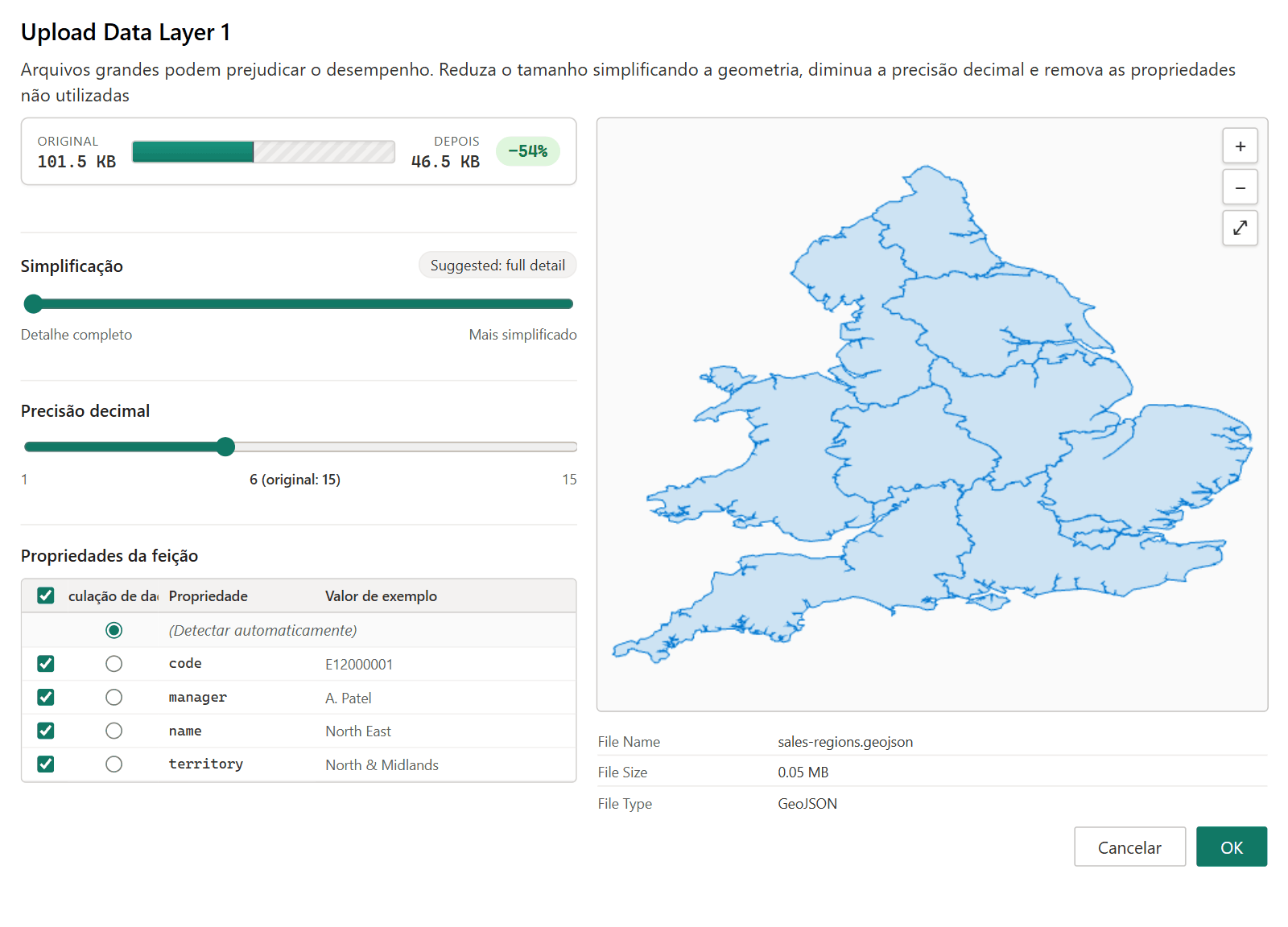This screenshot has width=1288, height=927.
Task: Click the North & Midlands example value
Action: point(382,765)
